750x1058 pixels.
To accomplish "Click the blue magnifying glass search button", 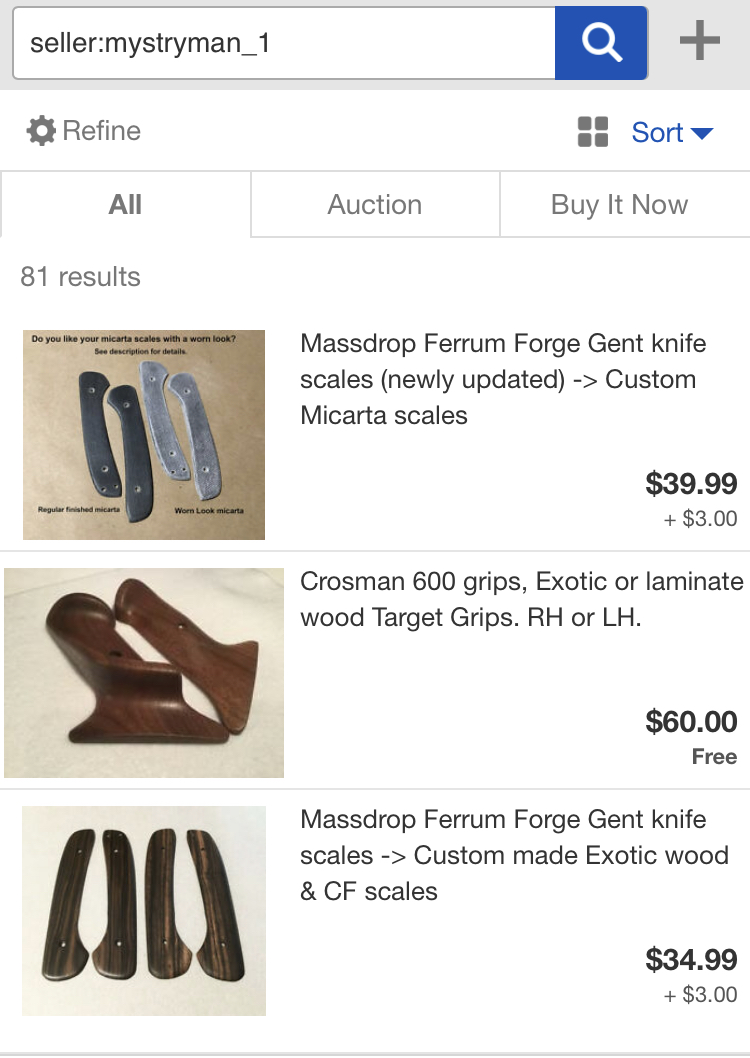I will click(601, 43).
